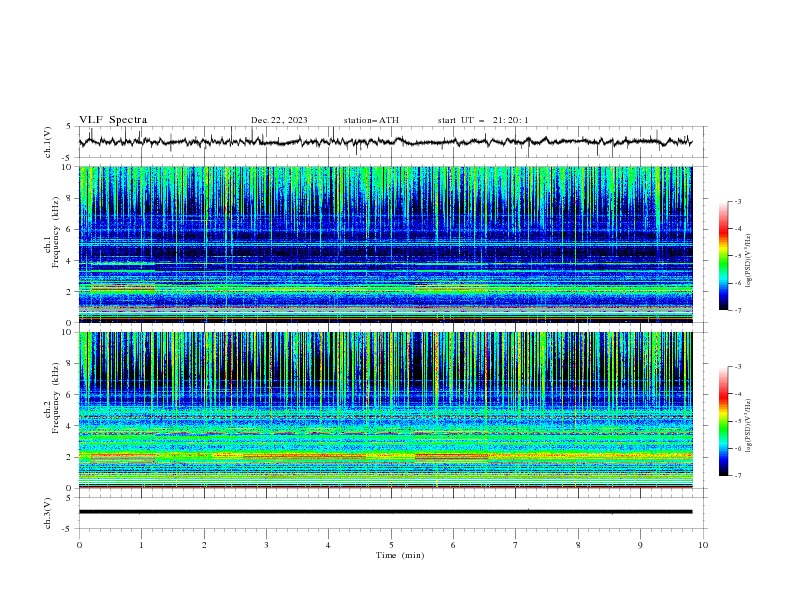Image resolution: width=792 pixels, height=612 pixels.
Task: Click the "-7" tick on ch.1 colorbar
Action: tap(737, 310)
